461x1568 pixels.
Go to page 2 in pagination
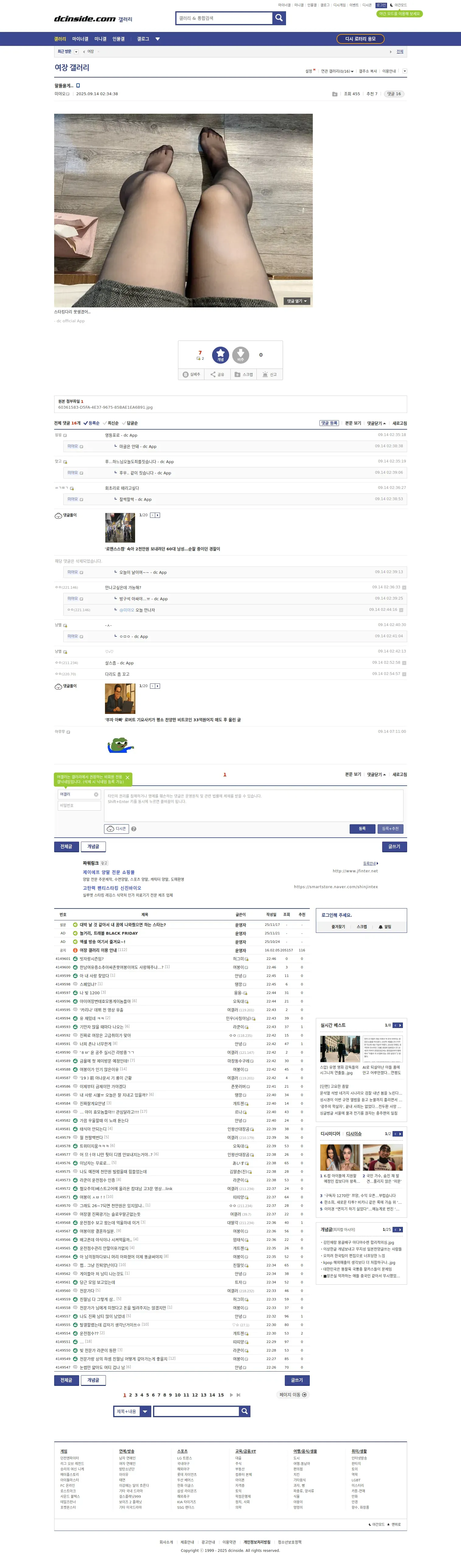[x=130, y=1394]
